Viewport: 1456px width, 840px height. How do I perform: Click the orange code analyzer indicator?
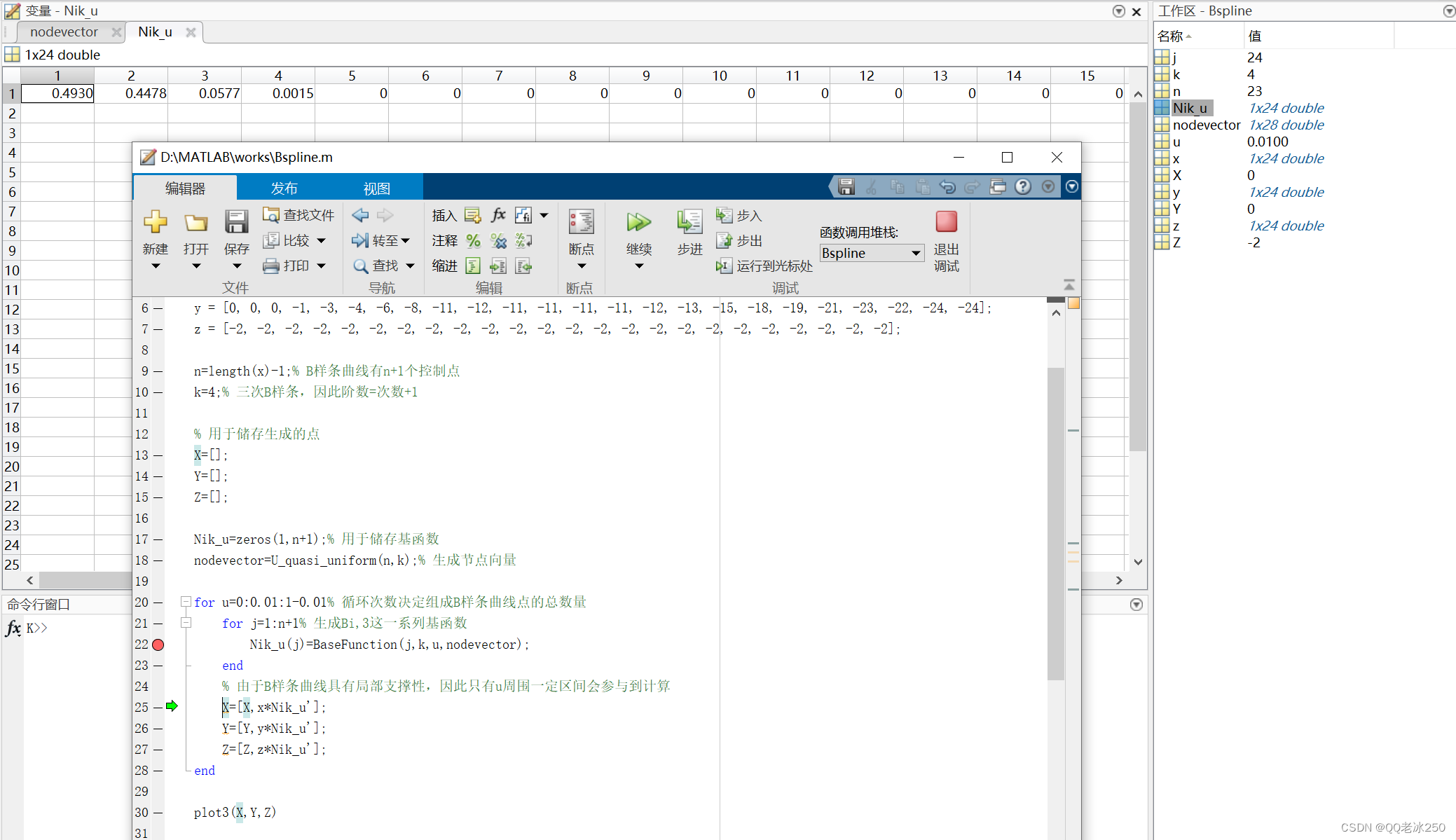click(x=1073, y=303)
